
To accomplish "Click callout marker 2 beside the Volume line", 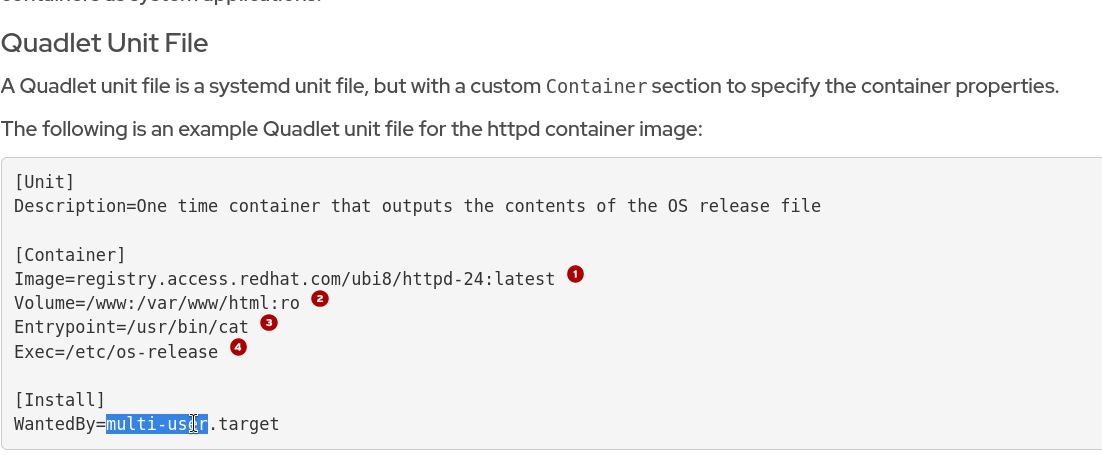I will [320, 299].
